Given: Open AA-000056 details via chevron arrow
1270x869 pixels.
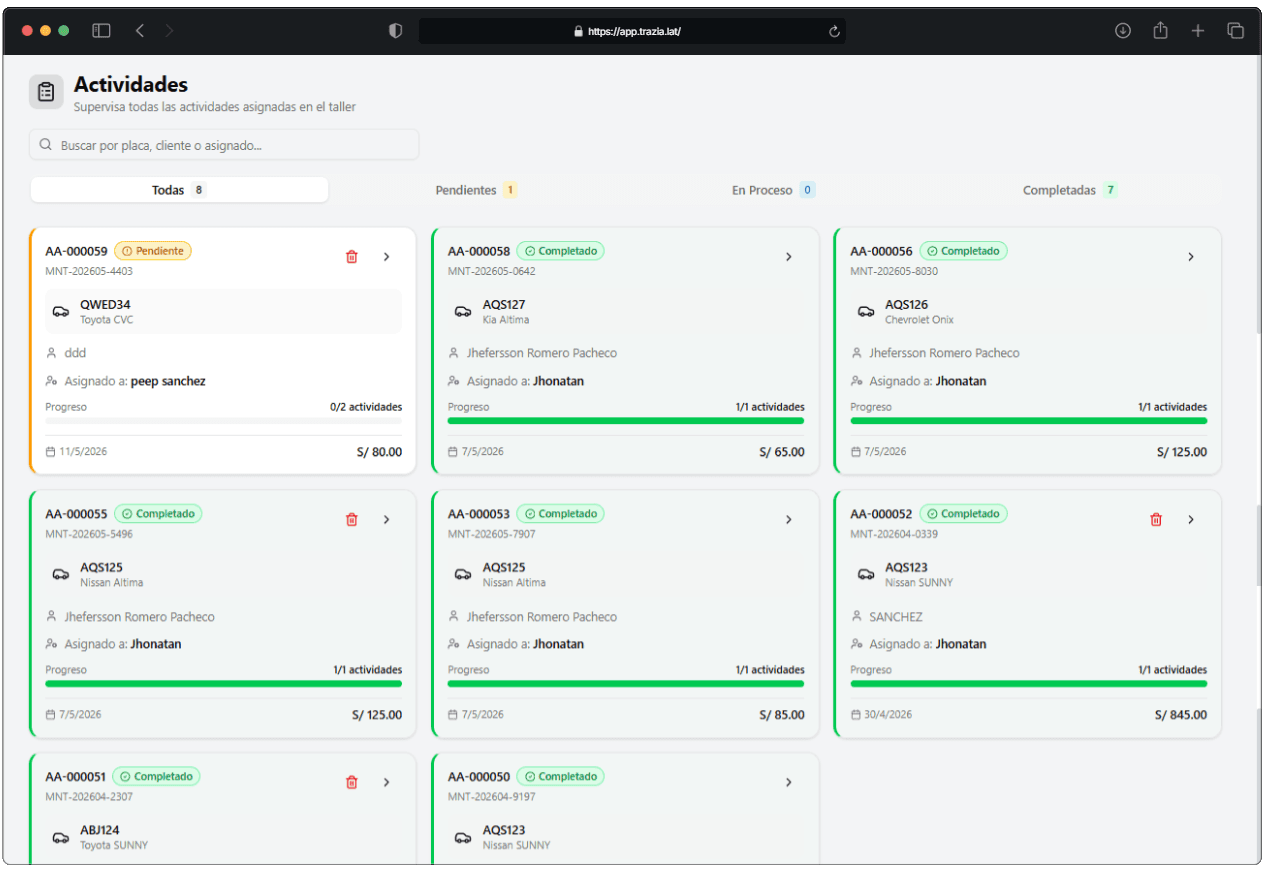Looking at the screenshot, I should (1191, 257).
